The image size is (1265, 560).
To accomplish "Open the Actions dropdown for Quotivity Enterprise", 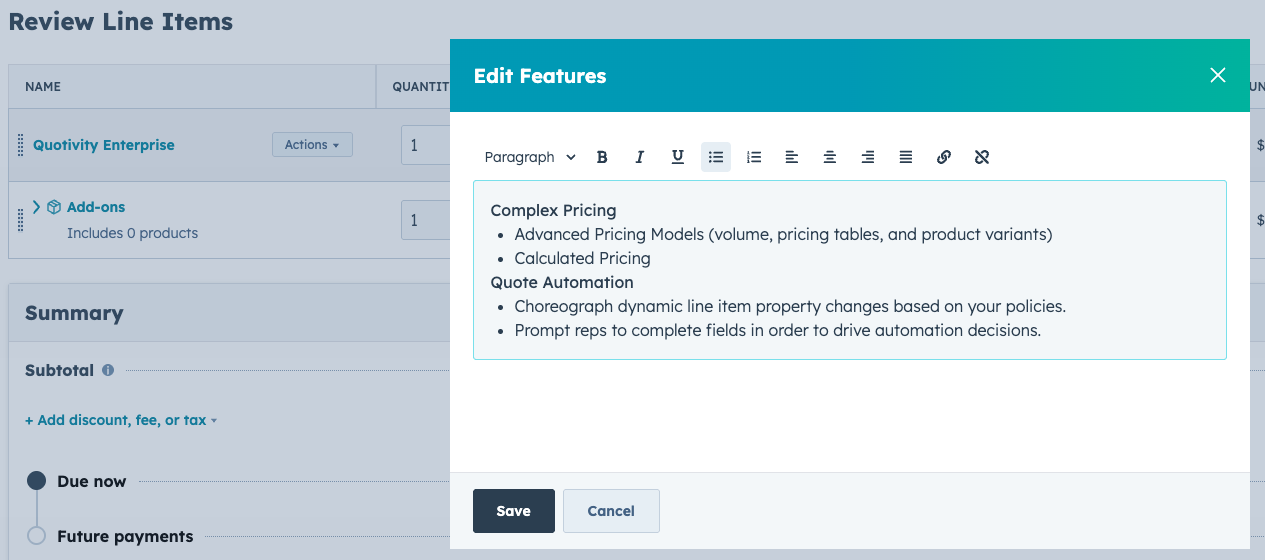I will (x=312, y=145).
